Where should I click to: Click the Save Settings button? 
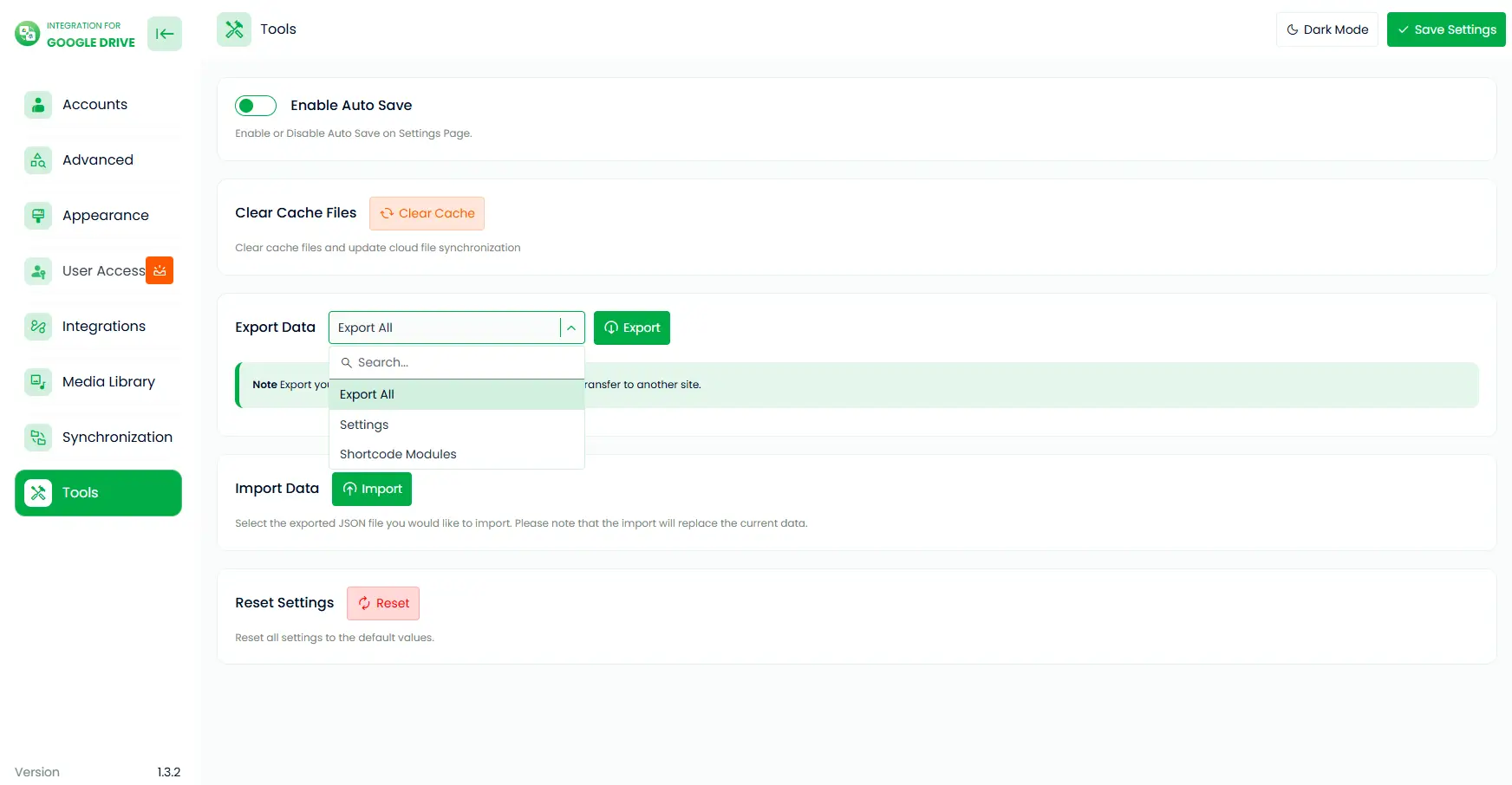(x=1445, y=29)
